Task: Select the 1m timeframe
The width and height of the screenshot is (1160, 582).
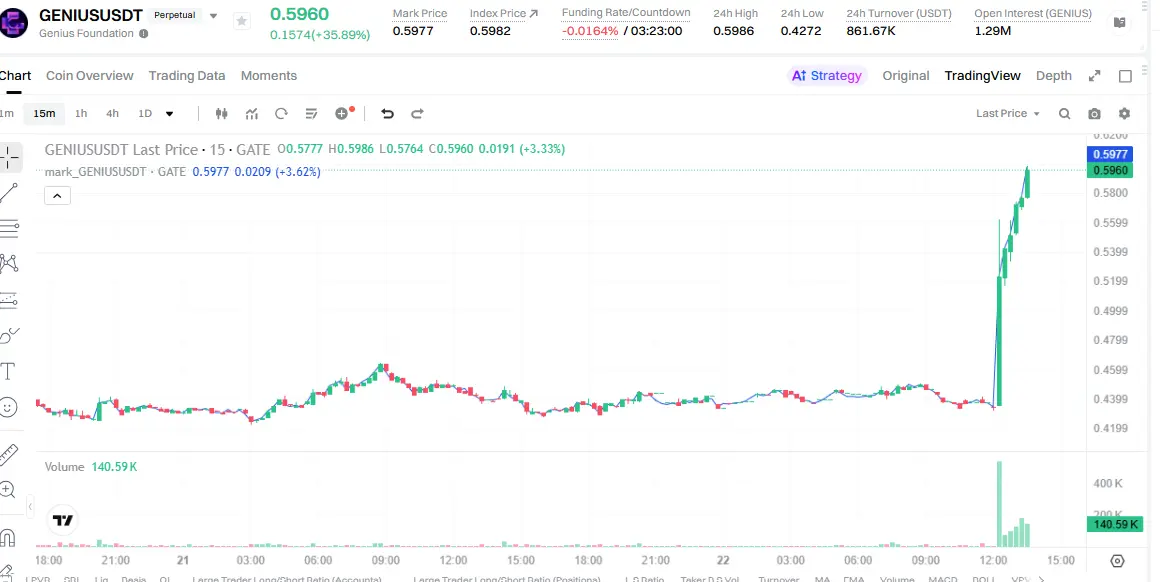Action: (x=6, y=113)
